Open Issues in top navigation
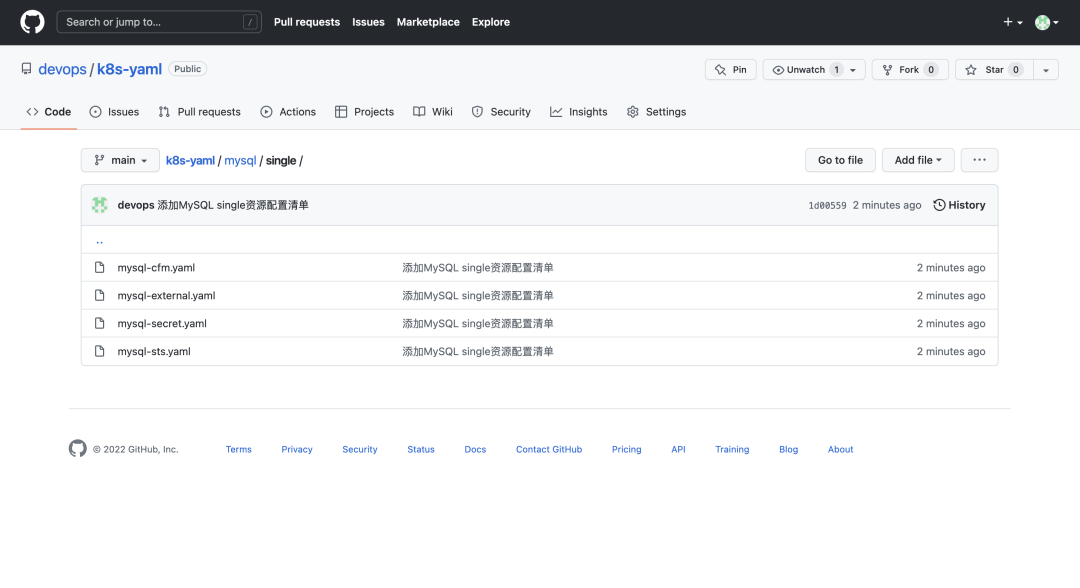Screen dimensions: 1080x588 pos(368,22)
